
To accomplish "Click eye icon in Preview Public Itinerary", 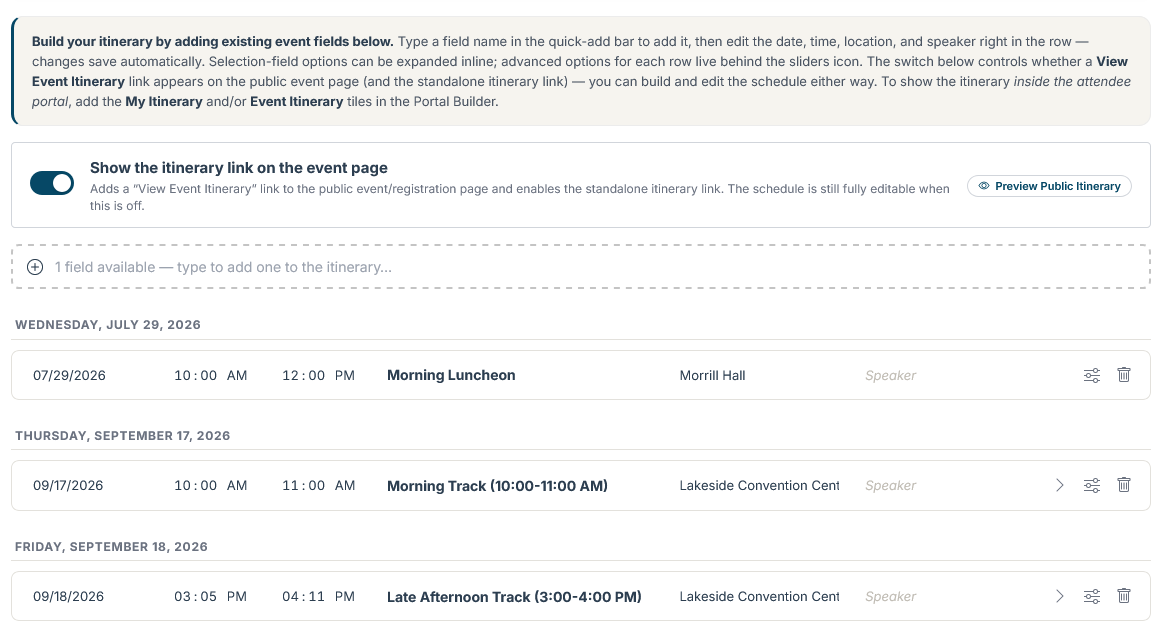I will (984, 186).
